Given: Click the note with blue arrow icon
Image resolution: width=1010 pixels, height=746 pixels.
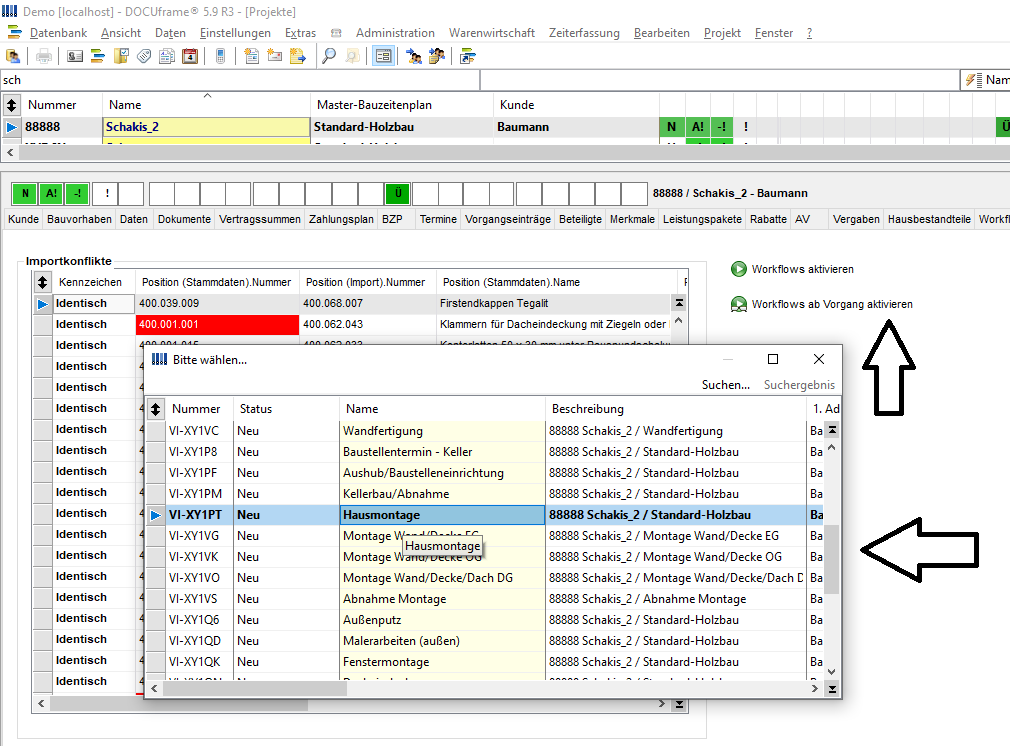Looking at the screenshot, I should (x=298, y=57).
